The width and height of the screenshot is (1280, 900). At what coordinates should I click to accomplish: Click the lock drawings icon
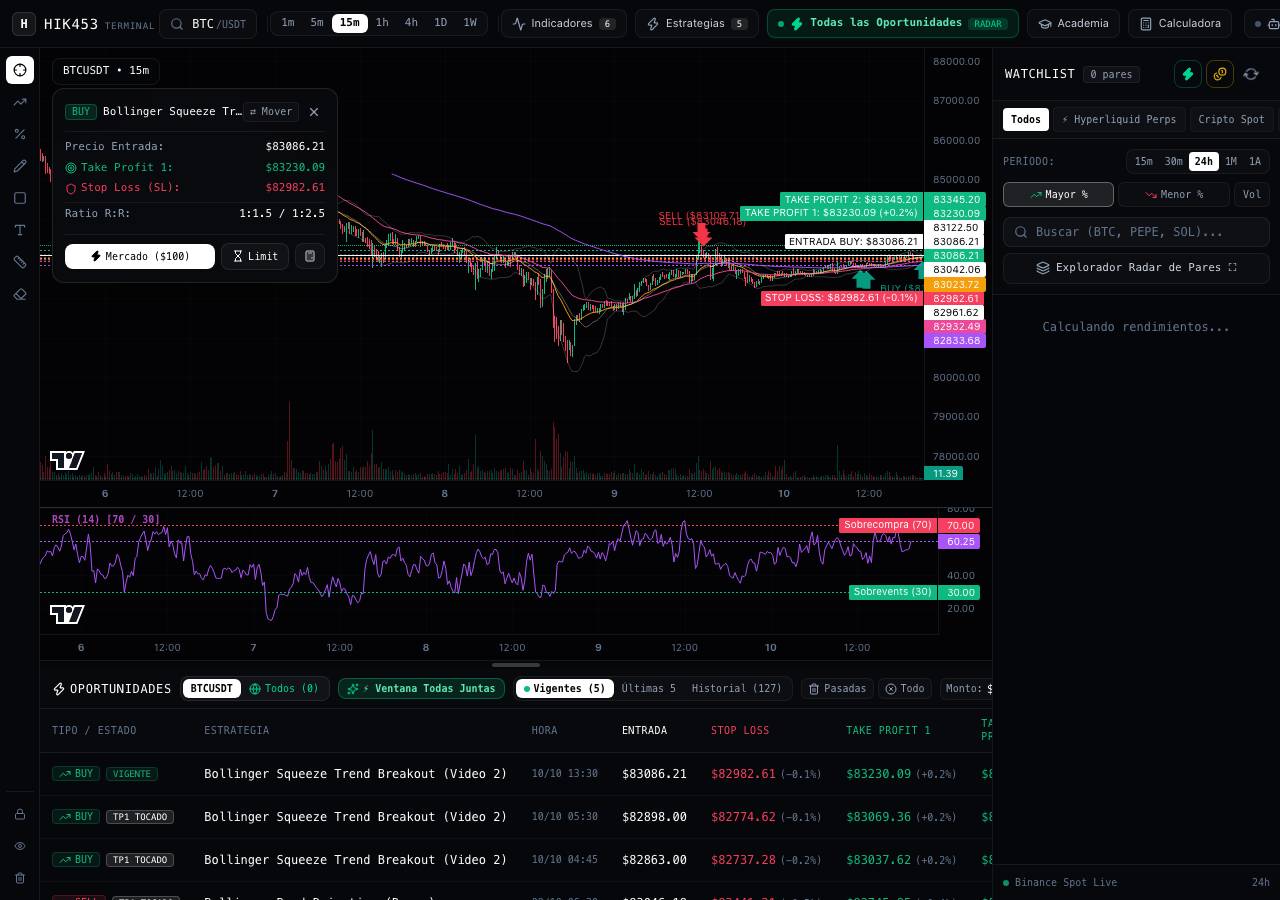pyautogui.click(x=20, y=814)
